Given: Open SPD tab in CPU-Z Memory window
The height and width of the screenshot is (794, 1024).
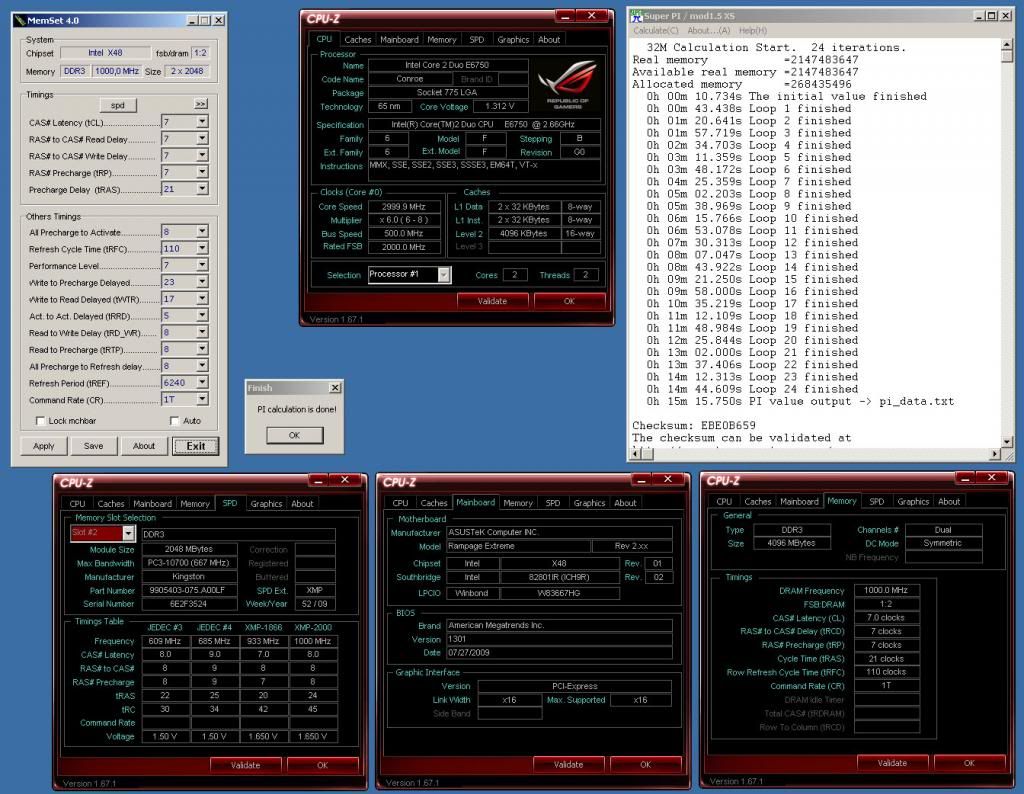Looking at the screenshot, I should (876, 502).
